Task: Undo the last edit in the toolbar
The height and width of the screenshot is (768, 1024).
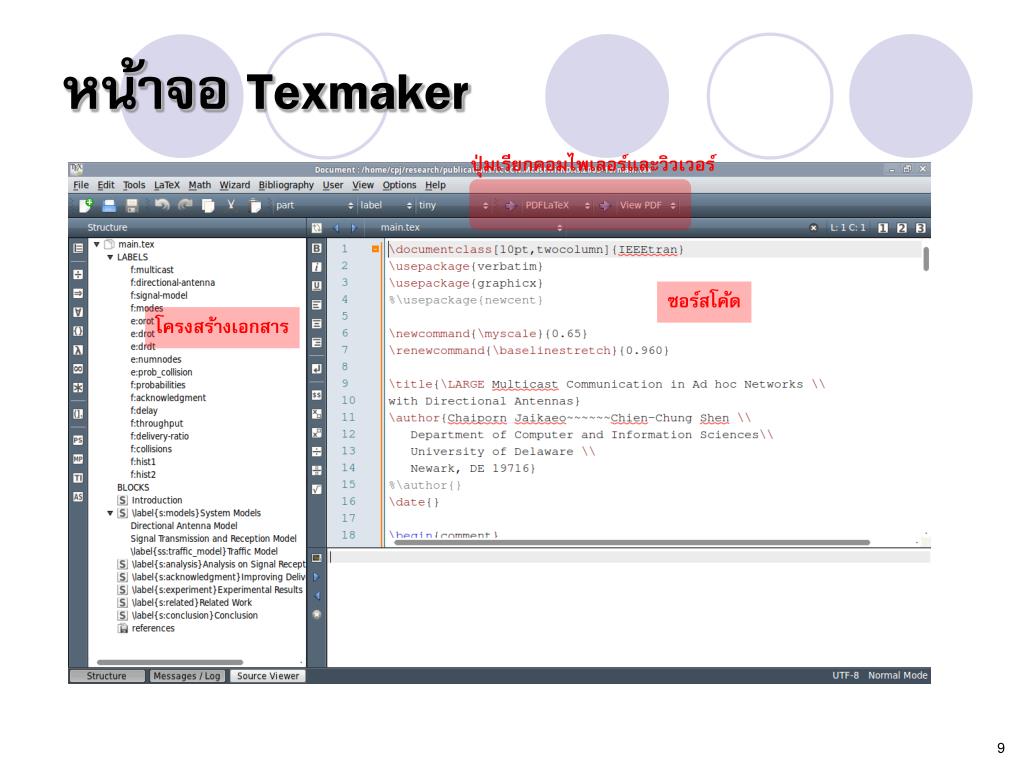Action: click(161, 205)
